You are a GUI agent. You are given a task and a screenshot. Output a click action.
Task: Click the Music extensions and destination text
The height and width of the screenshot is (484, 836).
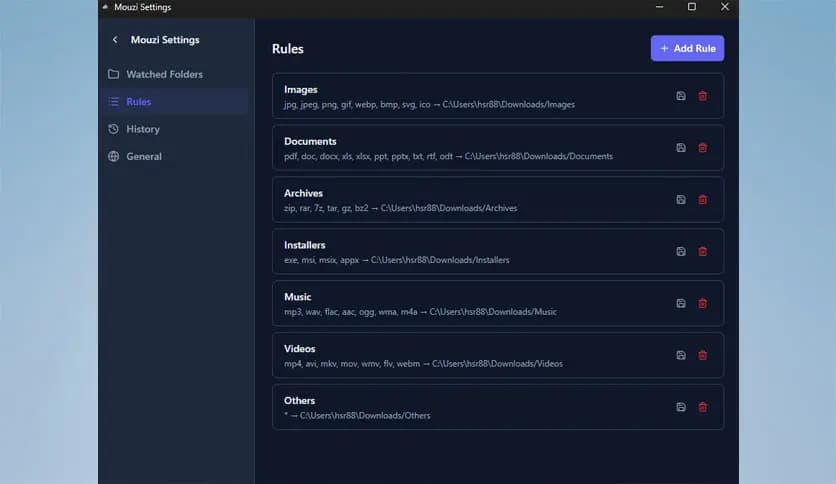tap(420, 312)
